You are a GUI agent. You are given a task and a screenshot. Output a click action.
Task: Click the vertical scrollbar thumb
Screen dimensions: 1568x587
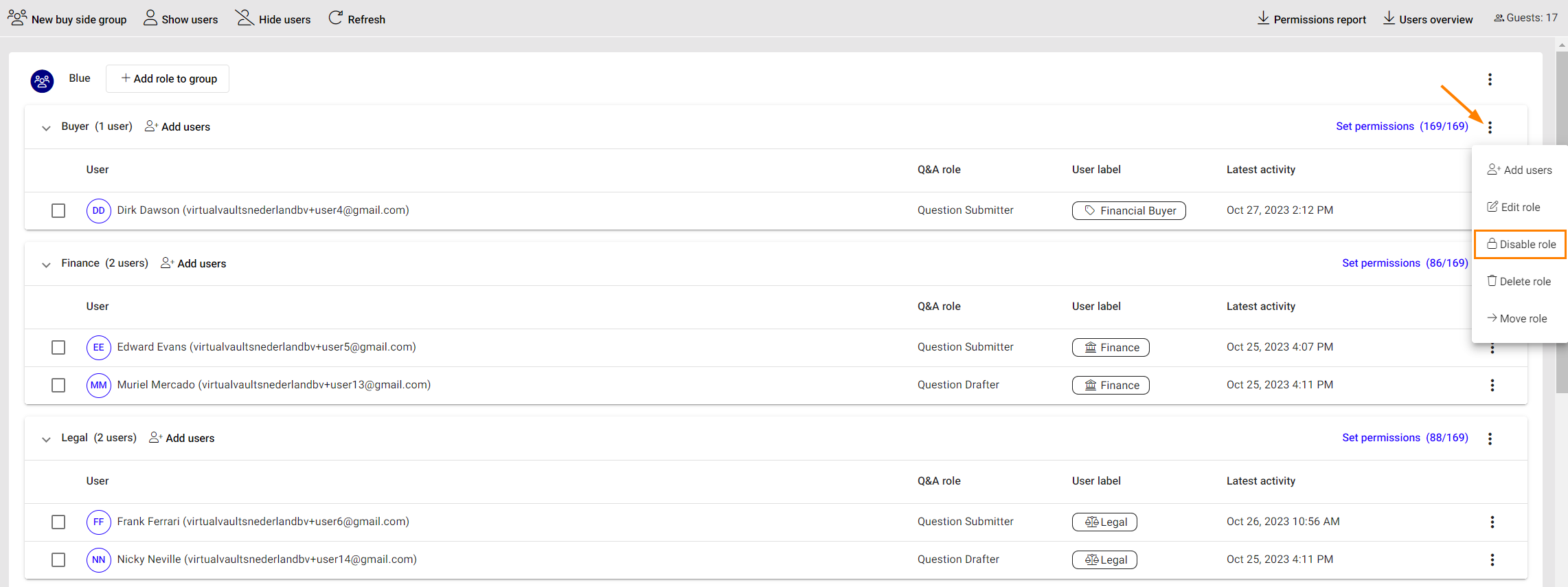pos(1562,220)
